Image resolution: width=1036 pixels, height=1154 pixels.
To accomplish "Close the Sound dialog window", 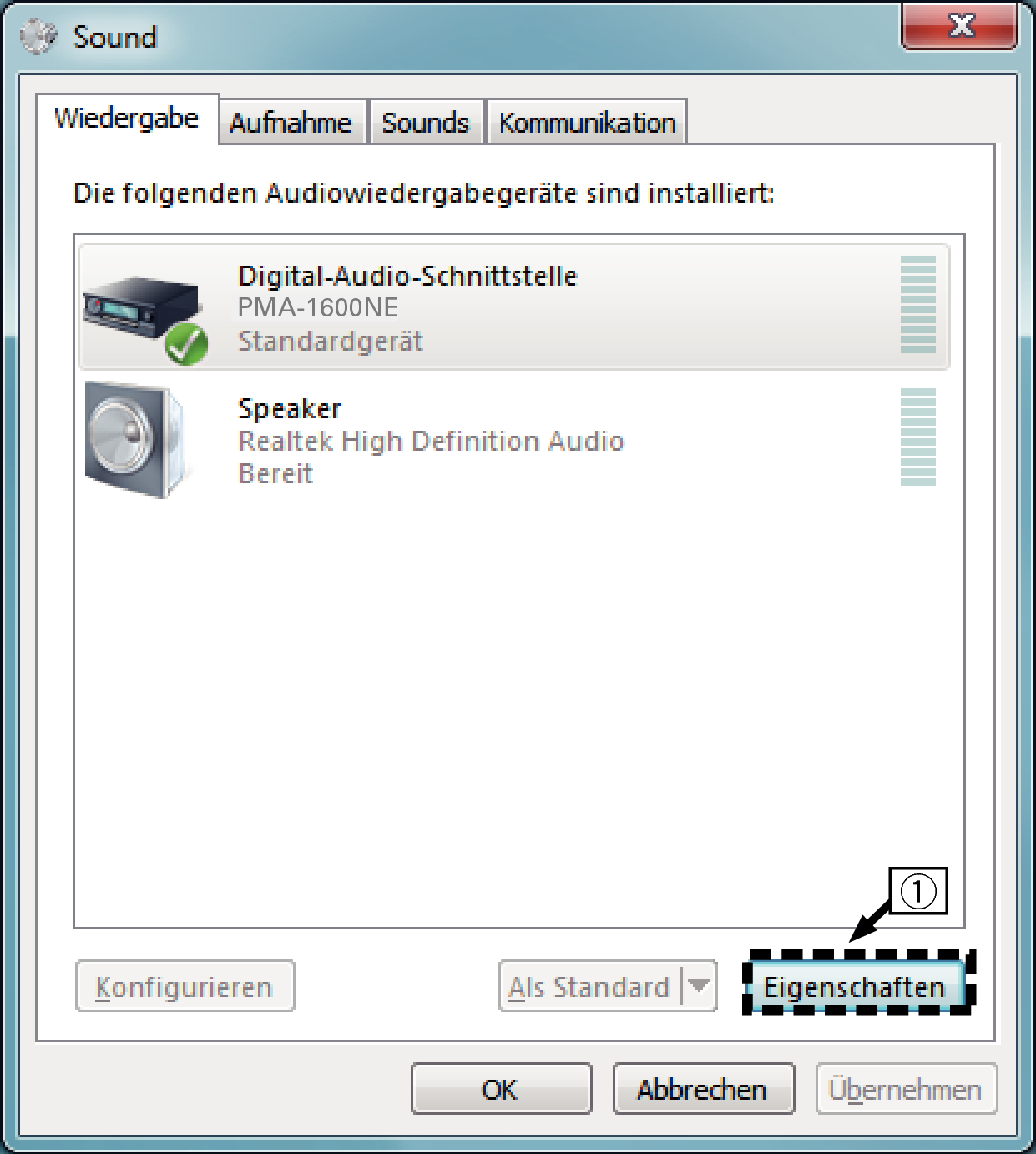I will pyautogui.click(x=960, y=25).
